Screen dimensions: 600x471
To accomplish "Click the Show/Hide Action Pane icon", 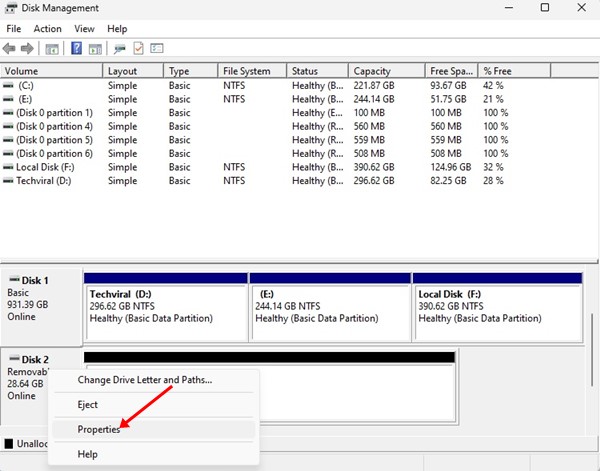I will click(96, 48).
